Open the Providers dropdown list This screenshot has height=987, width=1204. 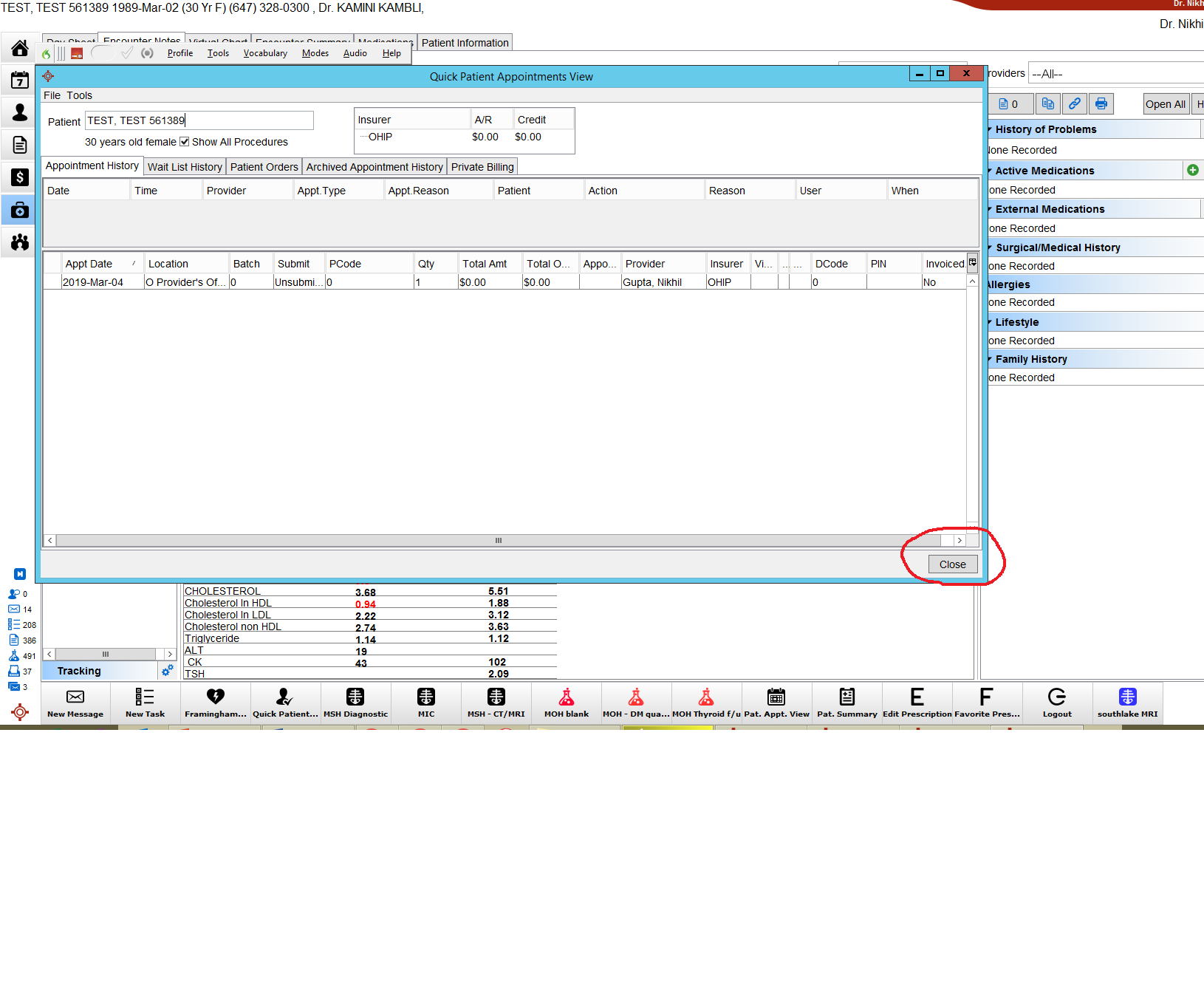pyautogui.click(x=1115, y=74)
